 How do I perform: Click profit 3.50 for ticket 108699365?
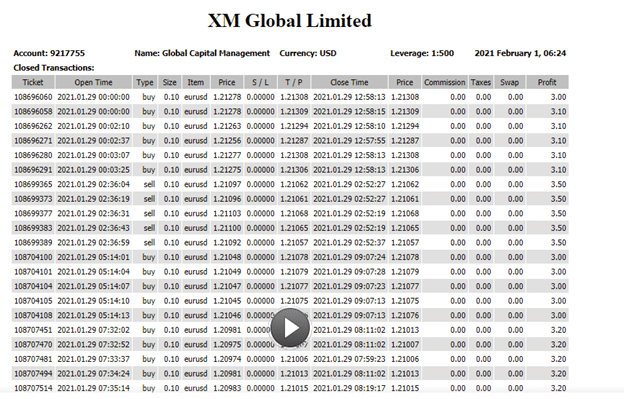click(558, 185)
